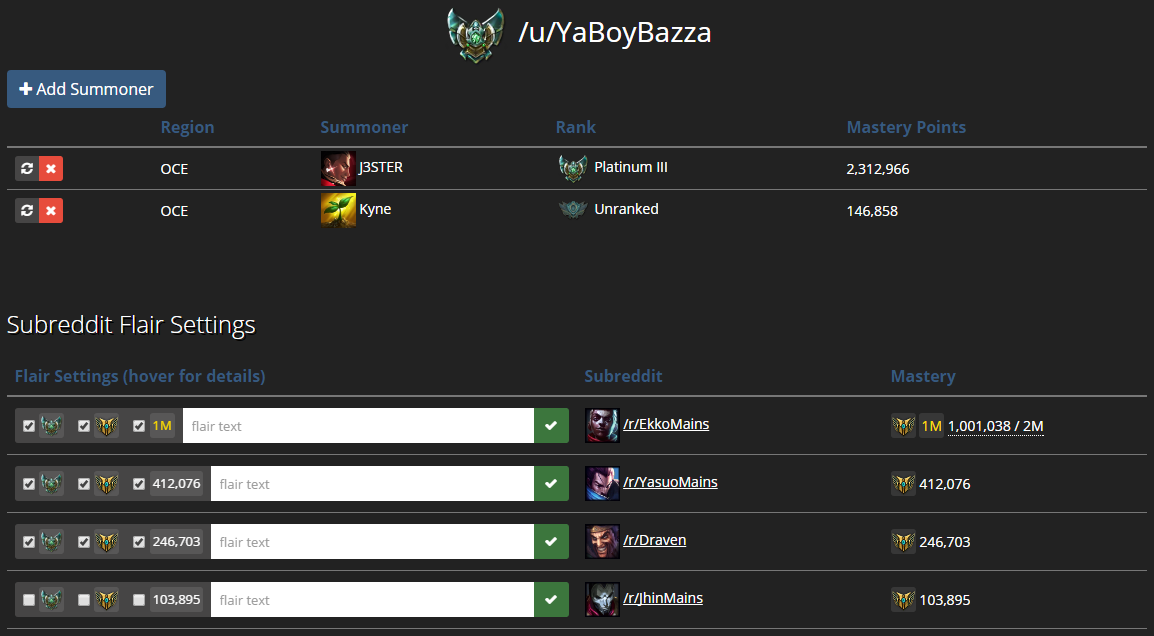This screenshot has width=1154, height=636.
Task: Toggle the 412,076 points checkbox
Action: pos(139,484)
